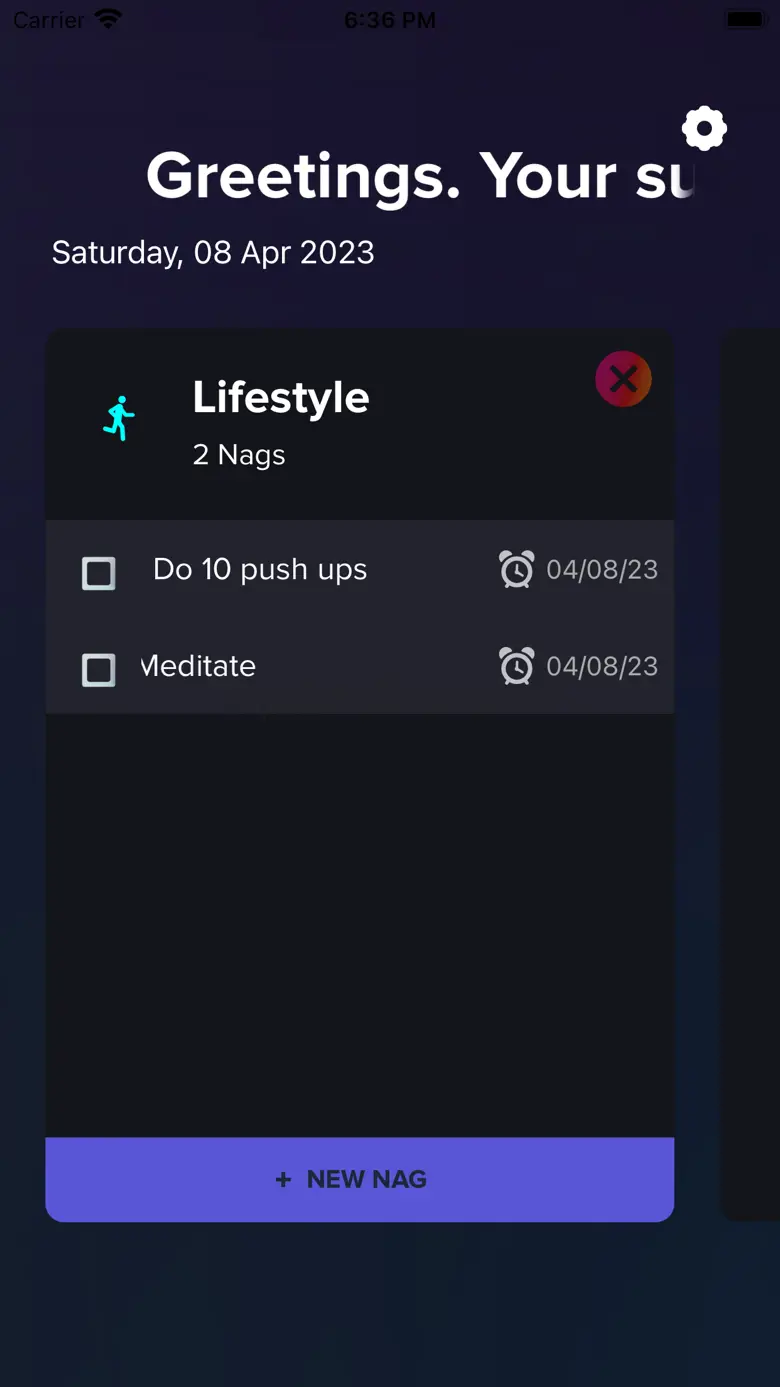The image size is (780, 1387).
Task: Check the Meditate checkbox
Action: point(98,670)
